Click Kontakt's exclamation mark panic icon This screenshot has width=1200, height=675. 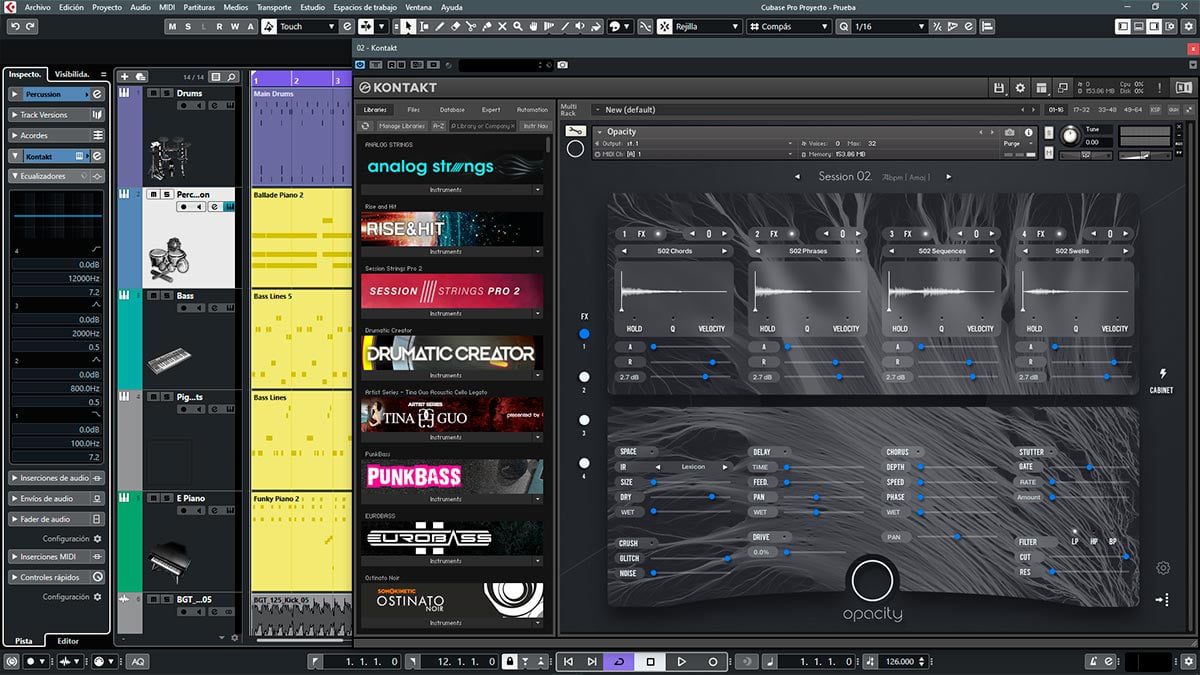coord(1161,88)
